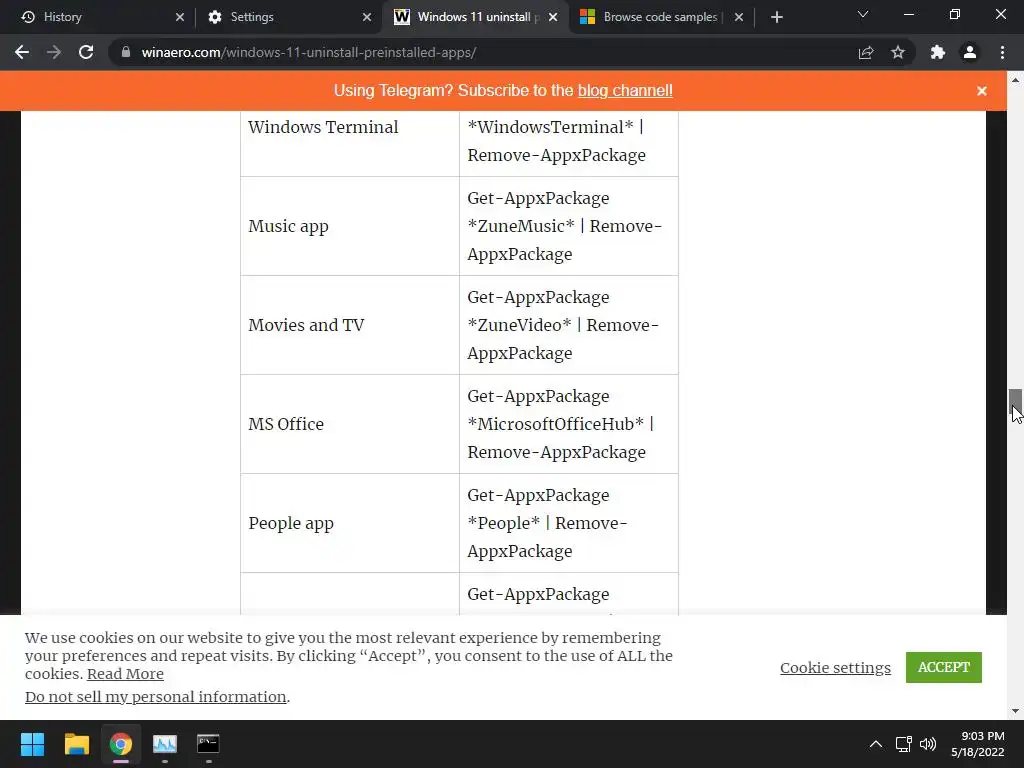View site info via lock icon
Viewport: 1024px width, 768px height.
126,52
